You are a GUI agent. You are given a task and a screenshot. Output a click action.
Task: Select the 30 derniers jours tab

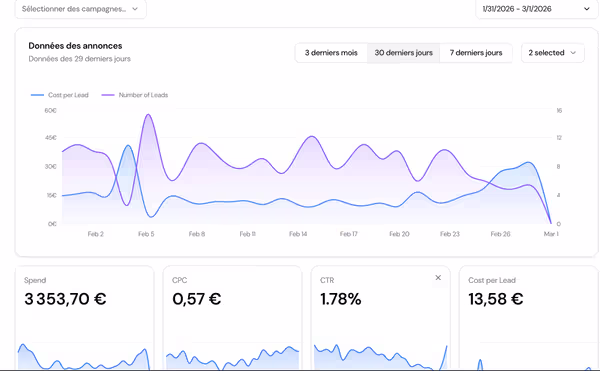(403, 53)
